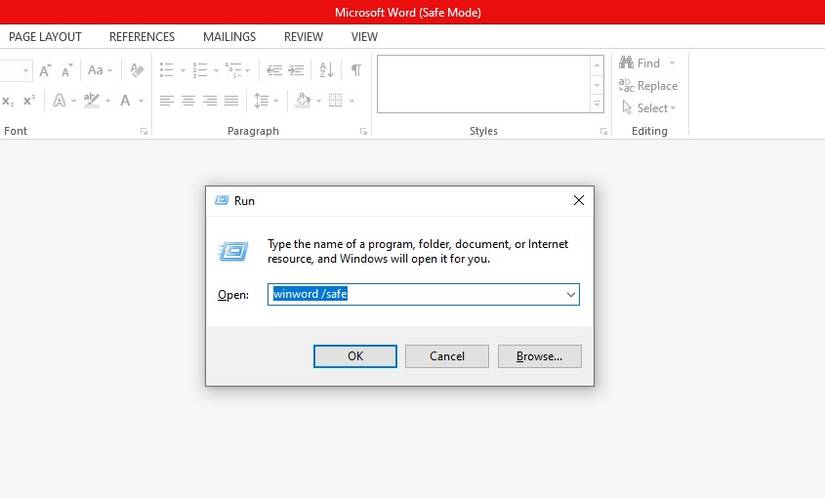The image size is (825, 498).
Task: Click the Clear Formatting eraser icon
Action: [x=137, y=70]
